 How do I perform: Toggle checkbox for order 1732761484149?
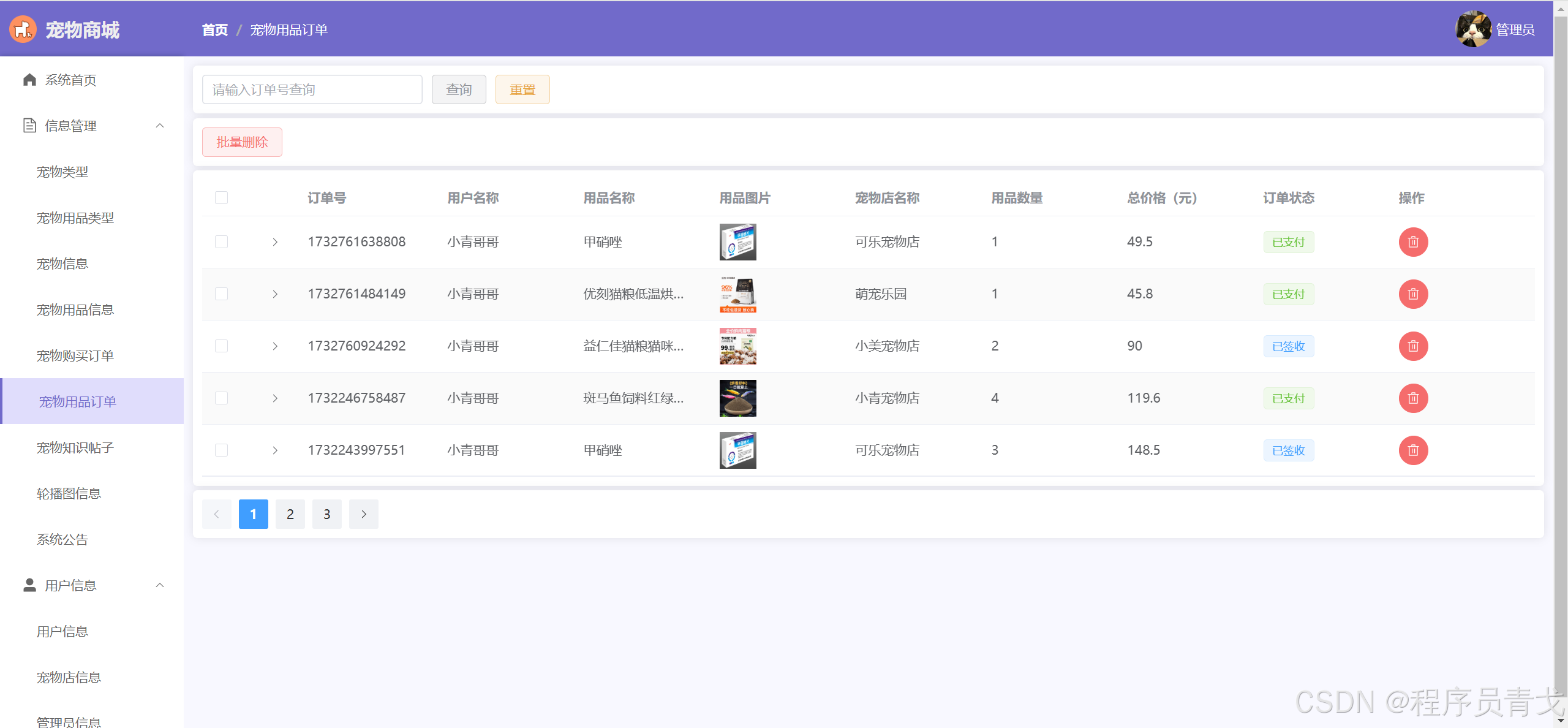tap(221, 293)
